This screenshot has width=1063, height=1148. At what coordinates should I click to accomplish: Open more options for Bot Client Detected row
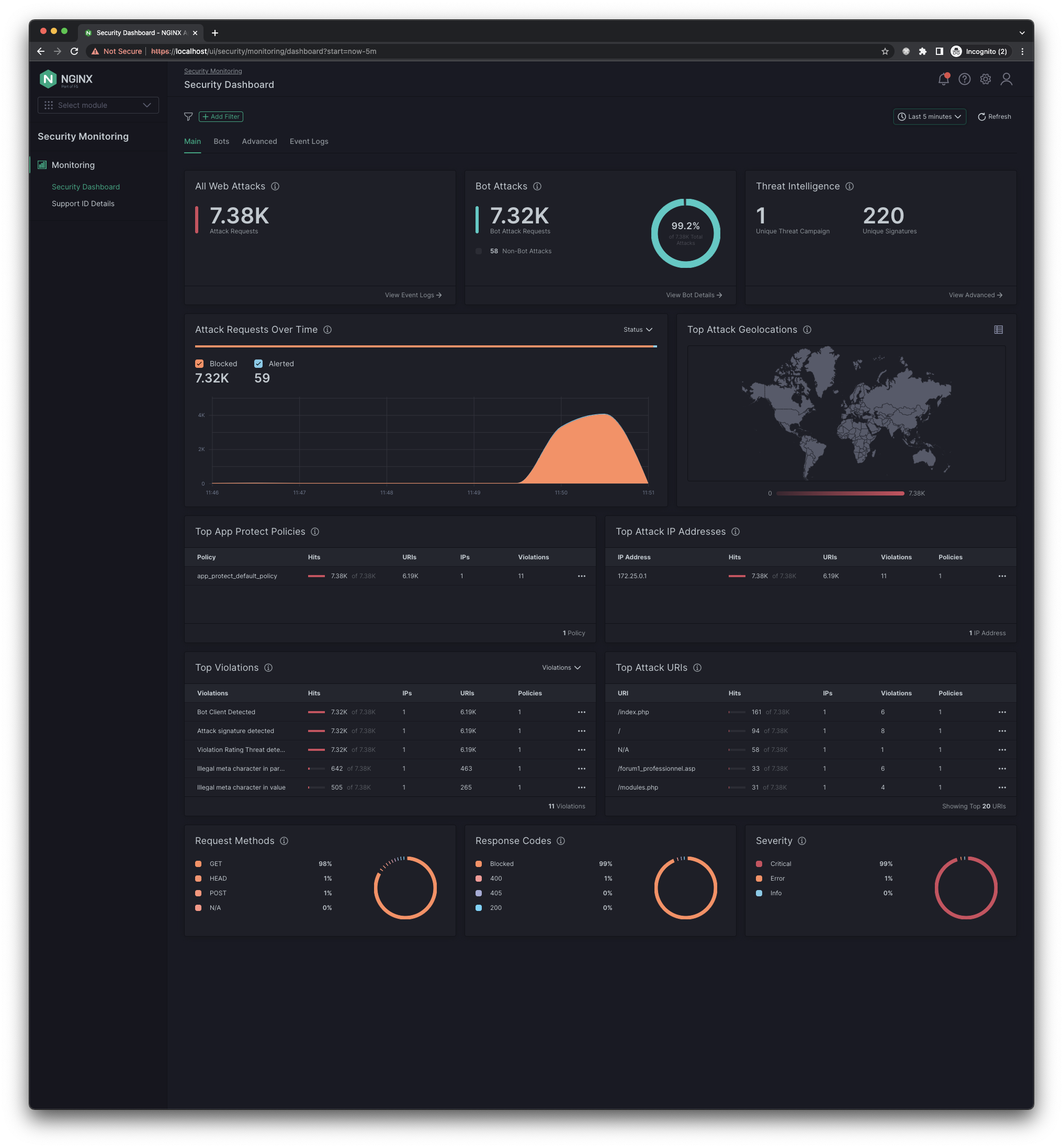[x=581, y=712]
